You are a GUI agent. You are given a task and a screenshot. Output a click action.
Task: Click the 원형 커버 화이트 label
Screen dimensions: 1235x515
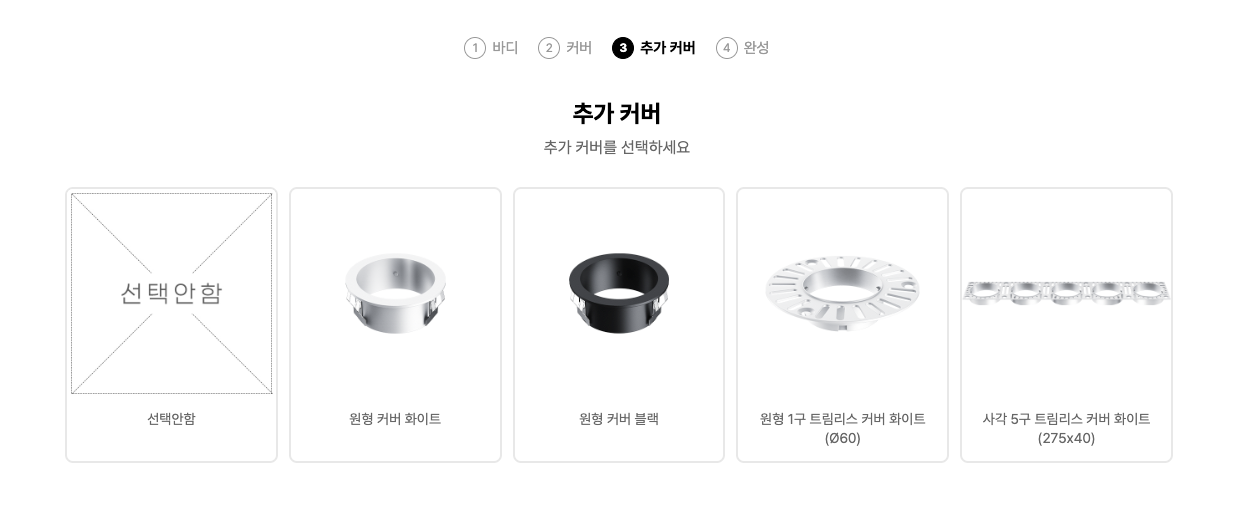395,419
